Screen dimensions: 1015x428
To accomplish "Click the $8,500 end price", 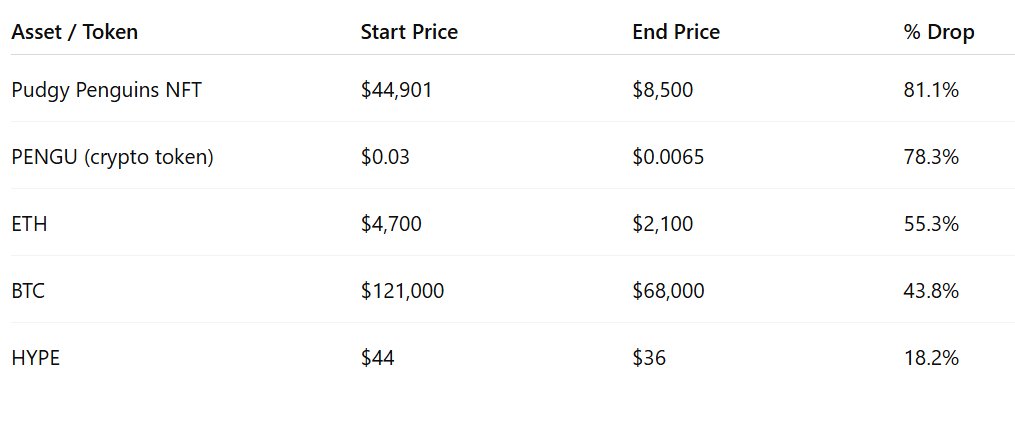I will [x=663, y=90].
